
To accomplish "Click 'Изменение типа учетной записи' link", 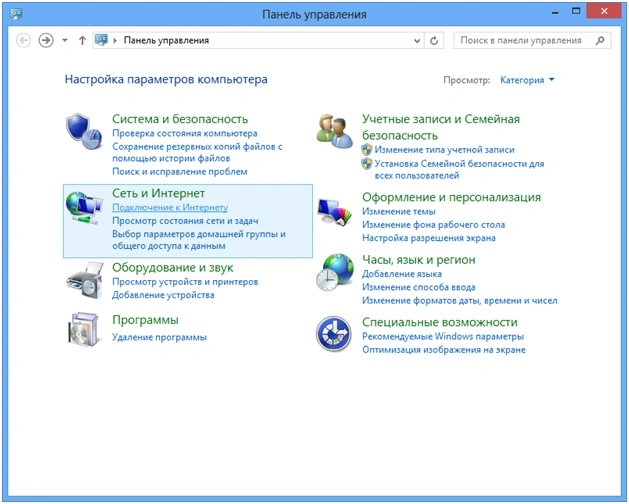I will (x=444, y=150).
